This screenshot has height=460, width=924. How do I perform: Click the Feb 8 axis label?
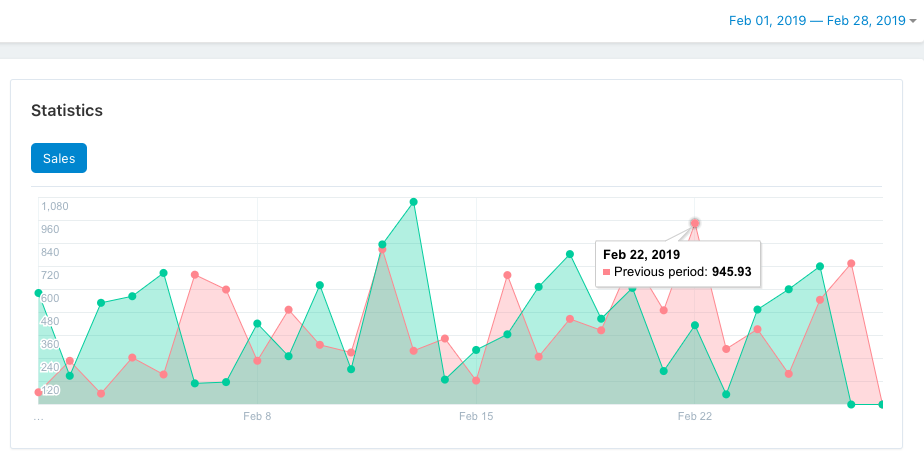coord(257,416)
